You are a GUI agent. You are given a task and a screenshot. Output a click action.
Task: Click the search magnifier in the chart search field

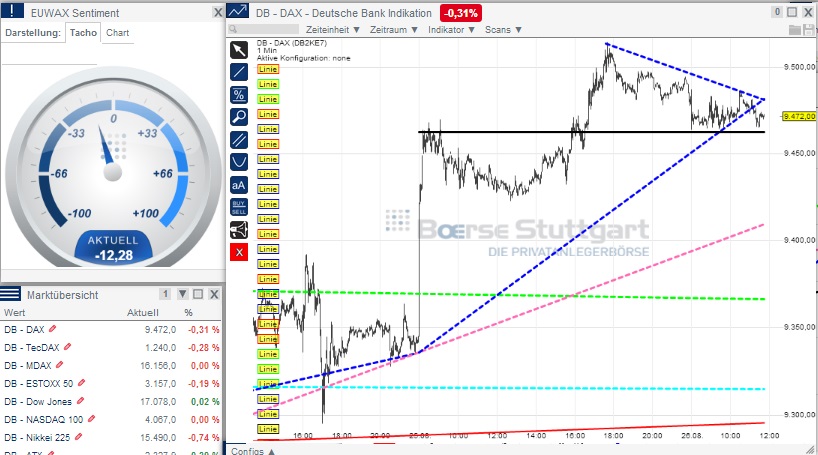point(233,29)
